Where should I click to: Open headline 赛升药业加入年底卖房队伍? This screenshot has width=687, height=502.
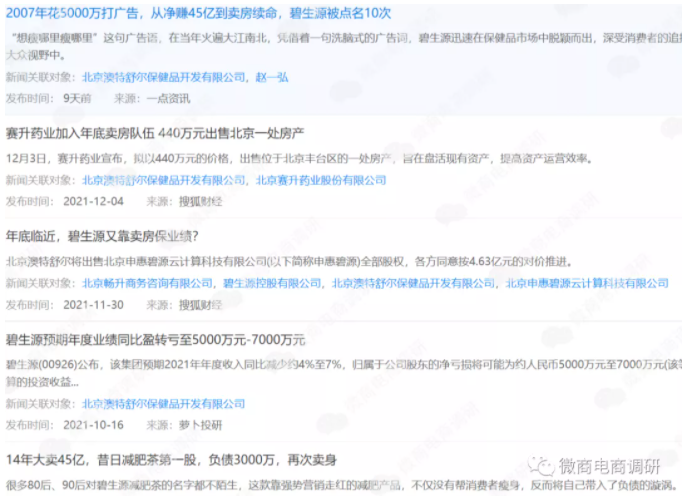click(x=155, y=133)
